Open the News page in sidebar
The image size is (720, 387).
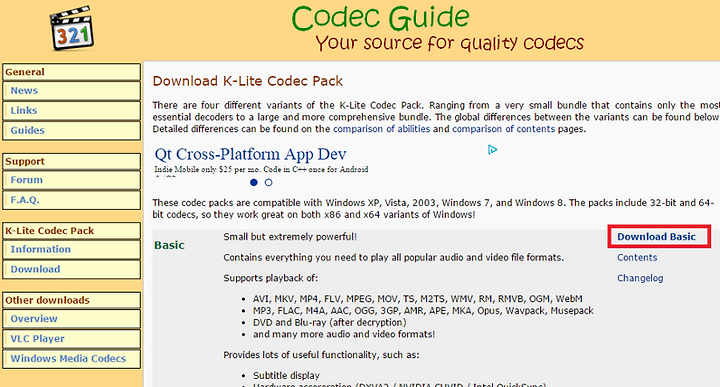point(72,91)
